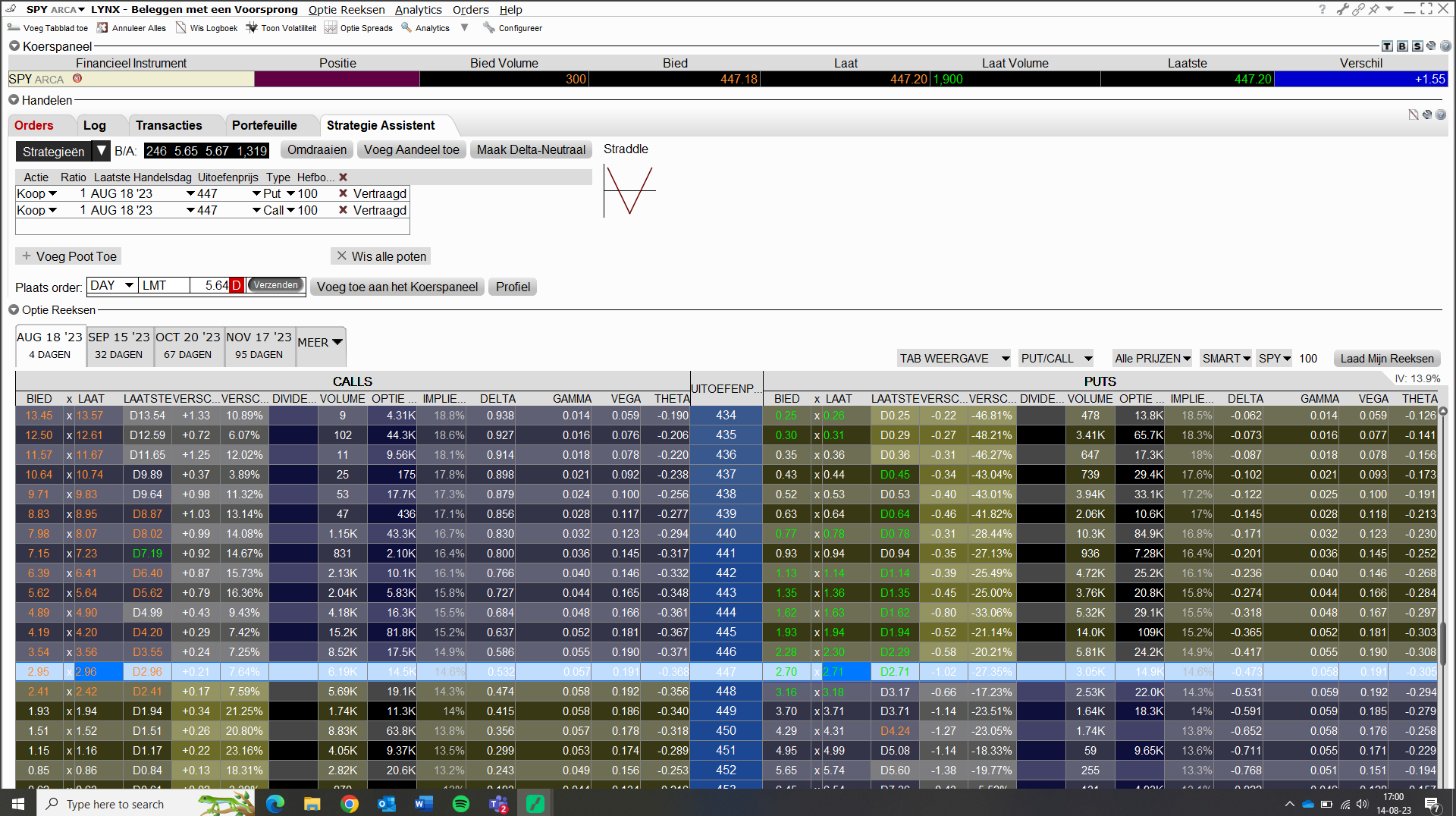Screen dimensions: 1456x816
Task: Click the Toon Volatiliteit icon
Action: (252, 28)
